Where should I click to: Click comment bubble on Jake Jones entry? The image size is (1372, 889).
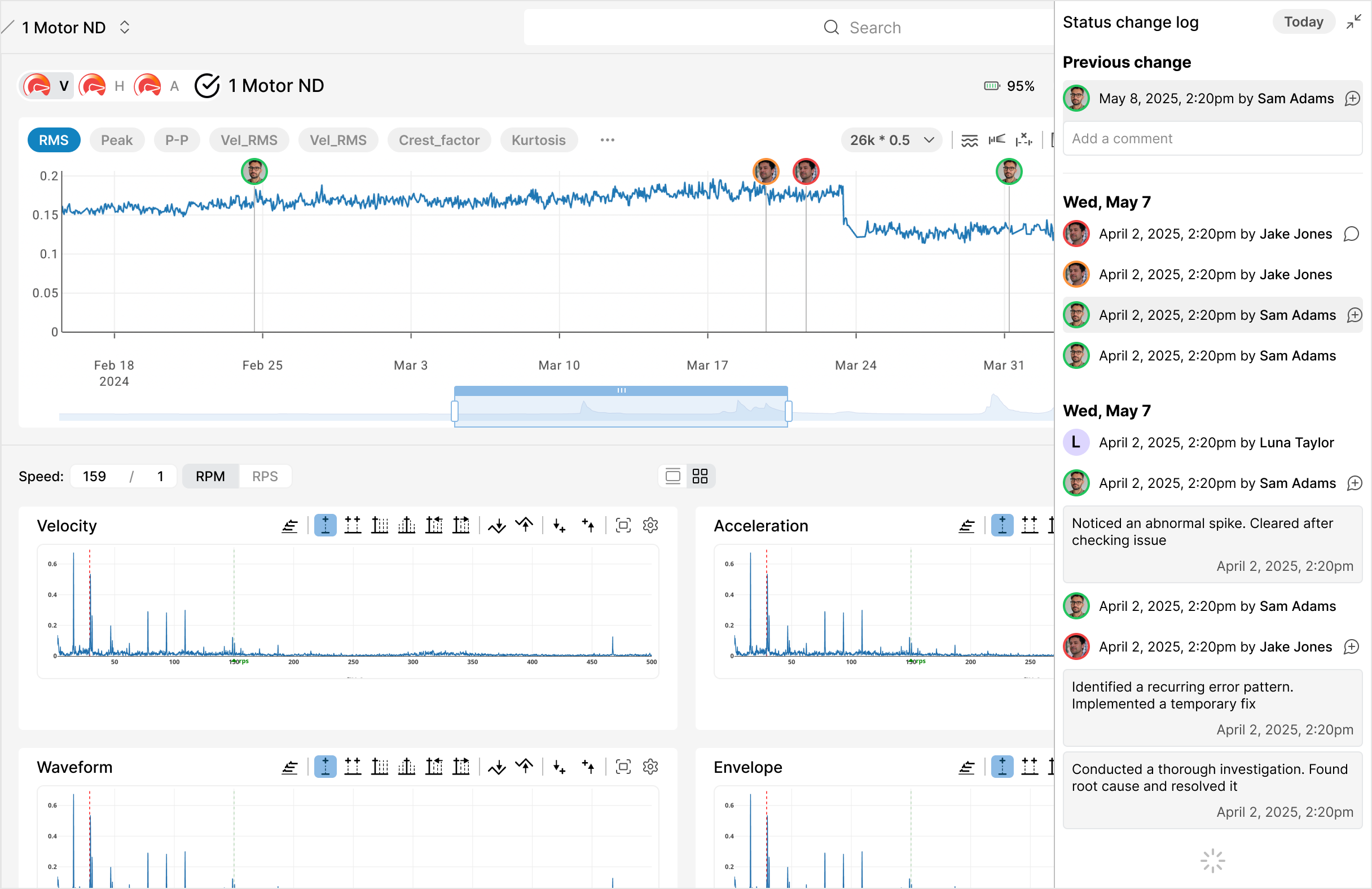click(x=1351, y=234)
